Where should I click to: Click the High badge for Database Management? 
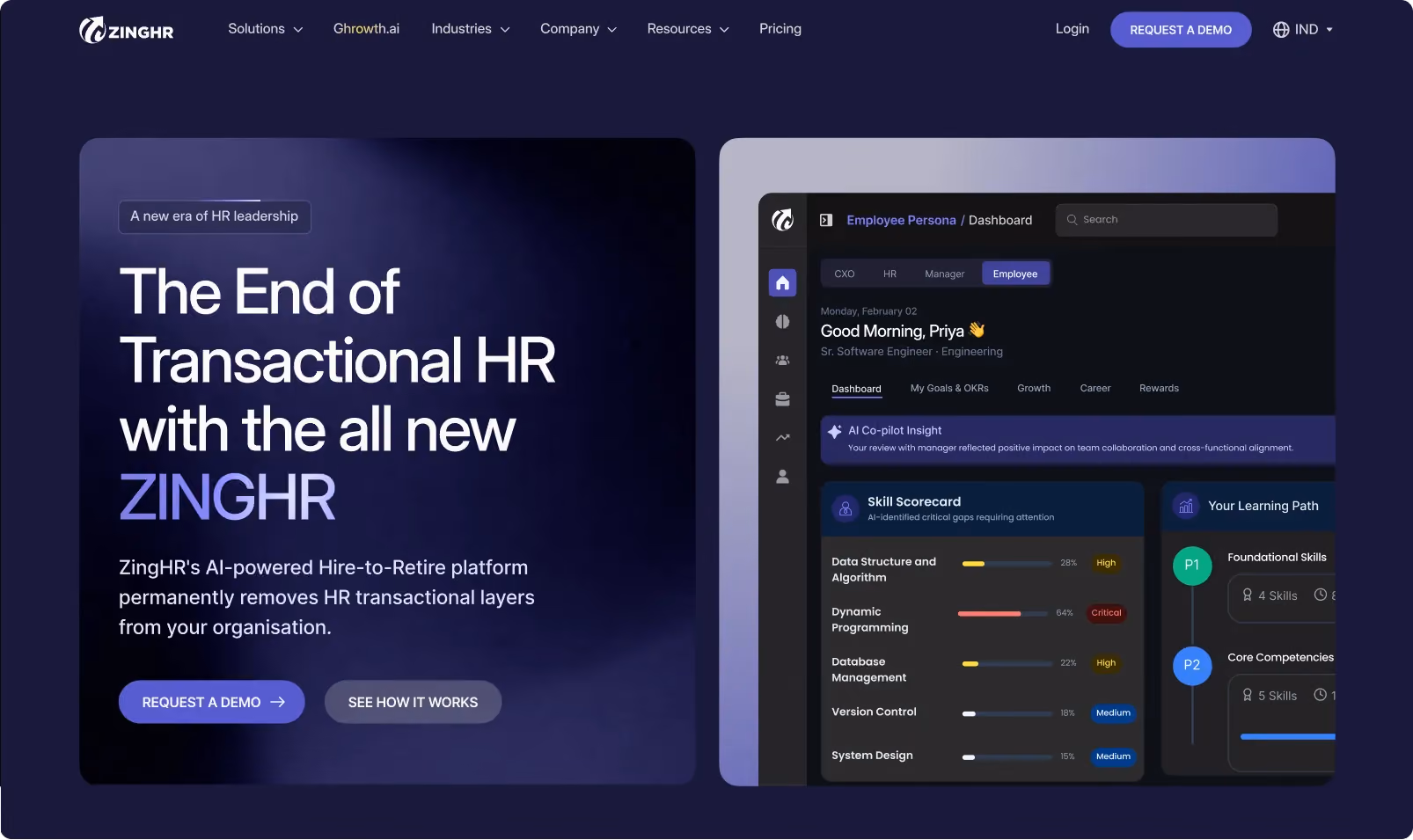pos(1106,663)
